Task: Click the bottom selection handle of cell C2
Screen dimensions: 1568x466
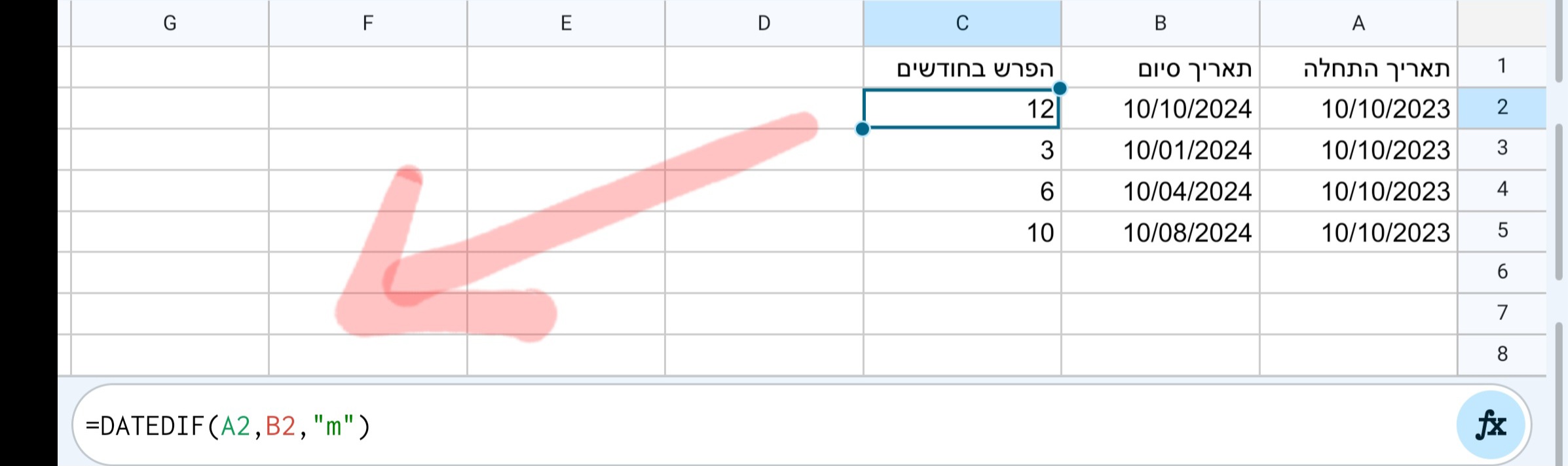Action: click(x=863, y=129)
